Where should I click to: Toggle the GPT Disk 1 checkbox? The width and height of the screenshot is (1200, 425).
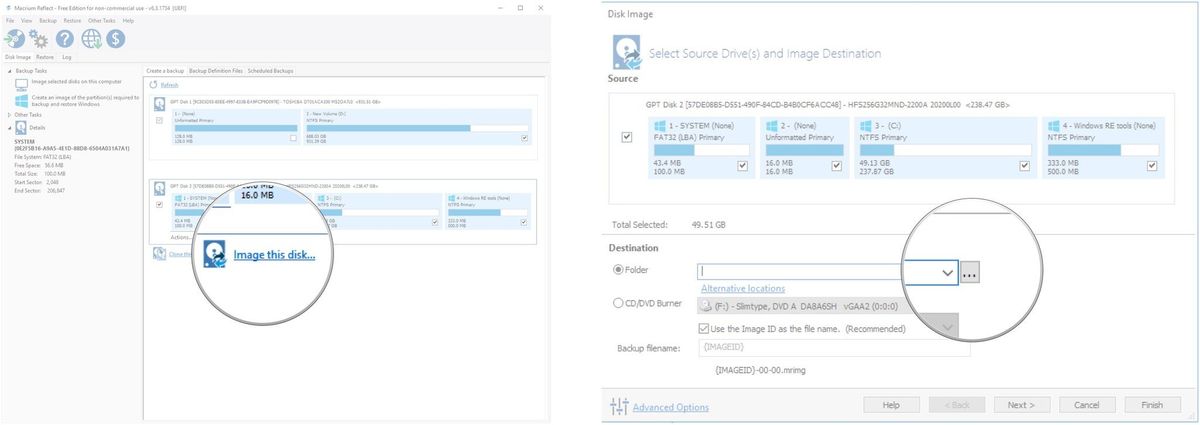159,120
